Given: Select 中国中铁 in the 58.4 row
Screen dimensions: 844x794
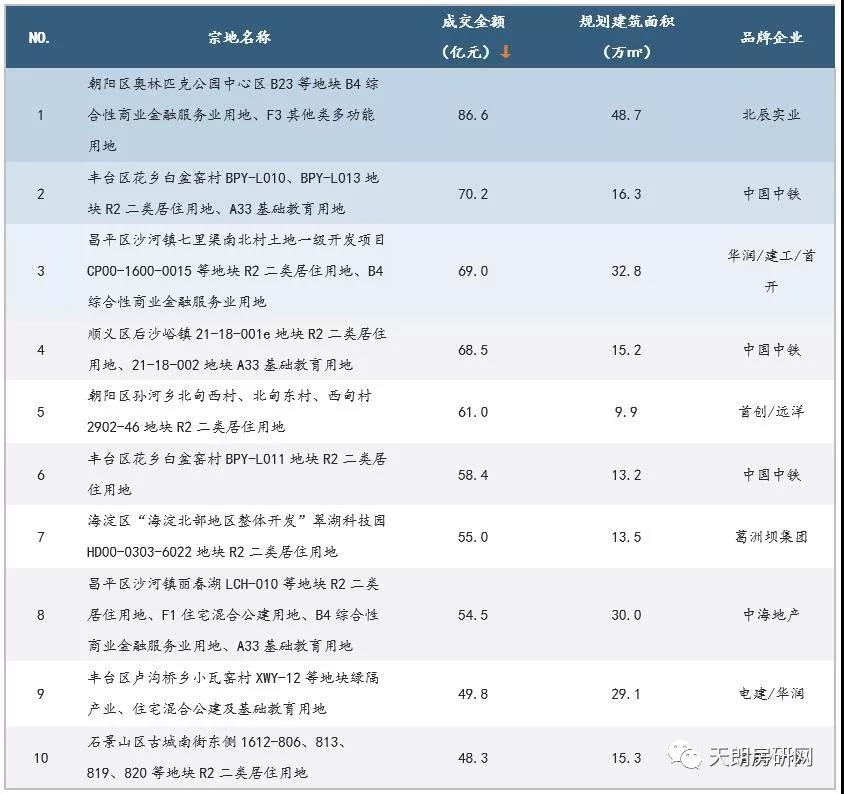Looking at the screenshot, I should [771, 475].
